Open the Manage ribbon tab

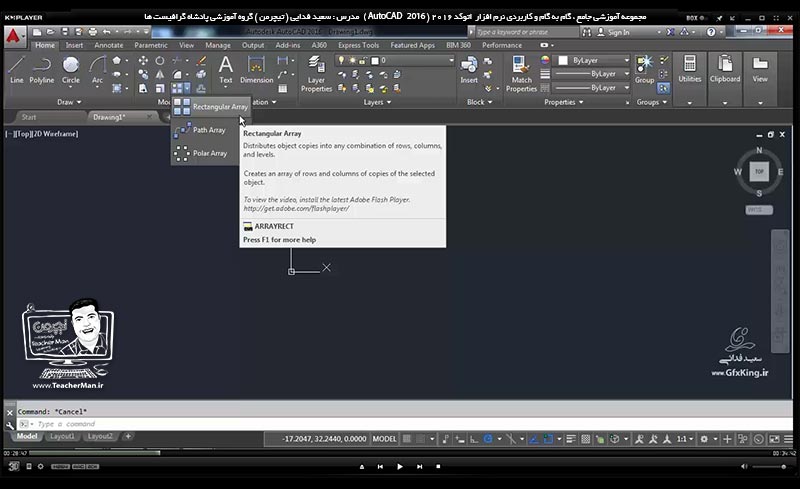click(x=218, y=45)
